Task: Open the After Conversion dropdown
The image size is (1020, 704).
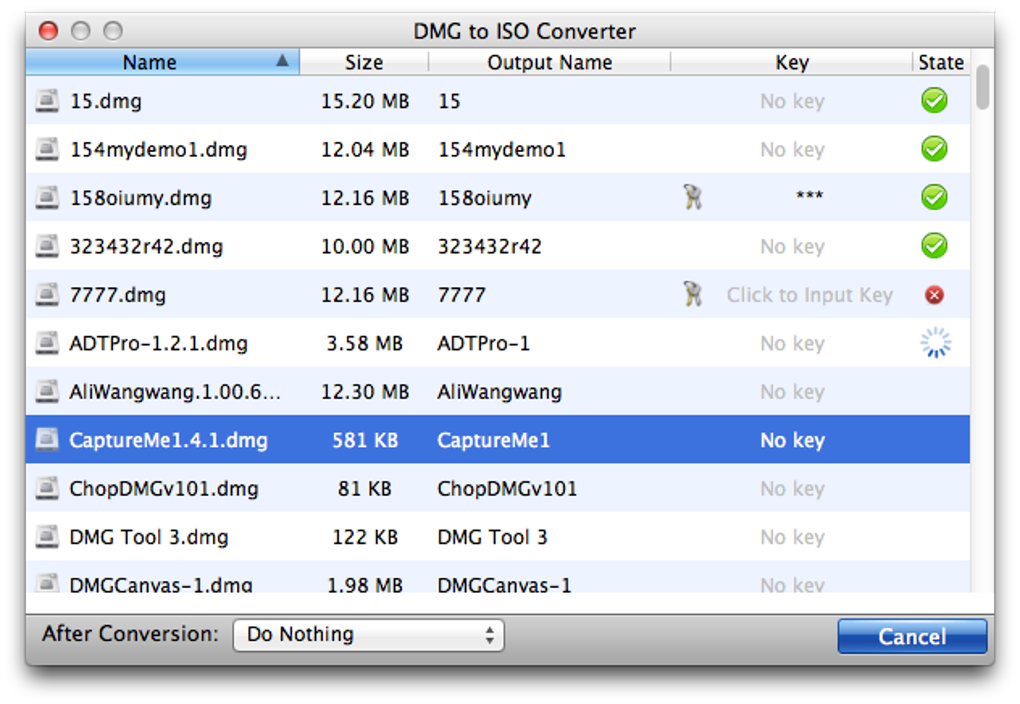Action: tap(368, 635)
